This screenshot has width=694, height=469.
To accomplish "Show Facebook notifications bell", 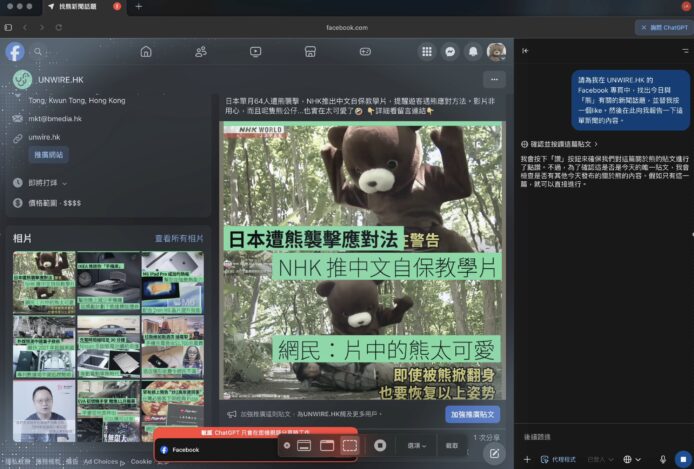I will pos(473,51).
